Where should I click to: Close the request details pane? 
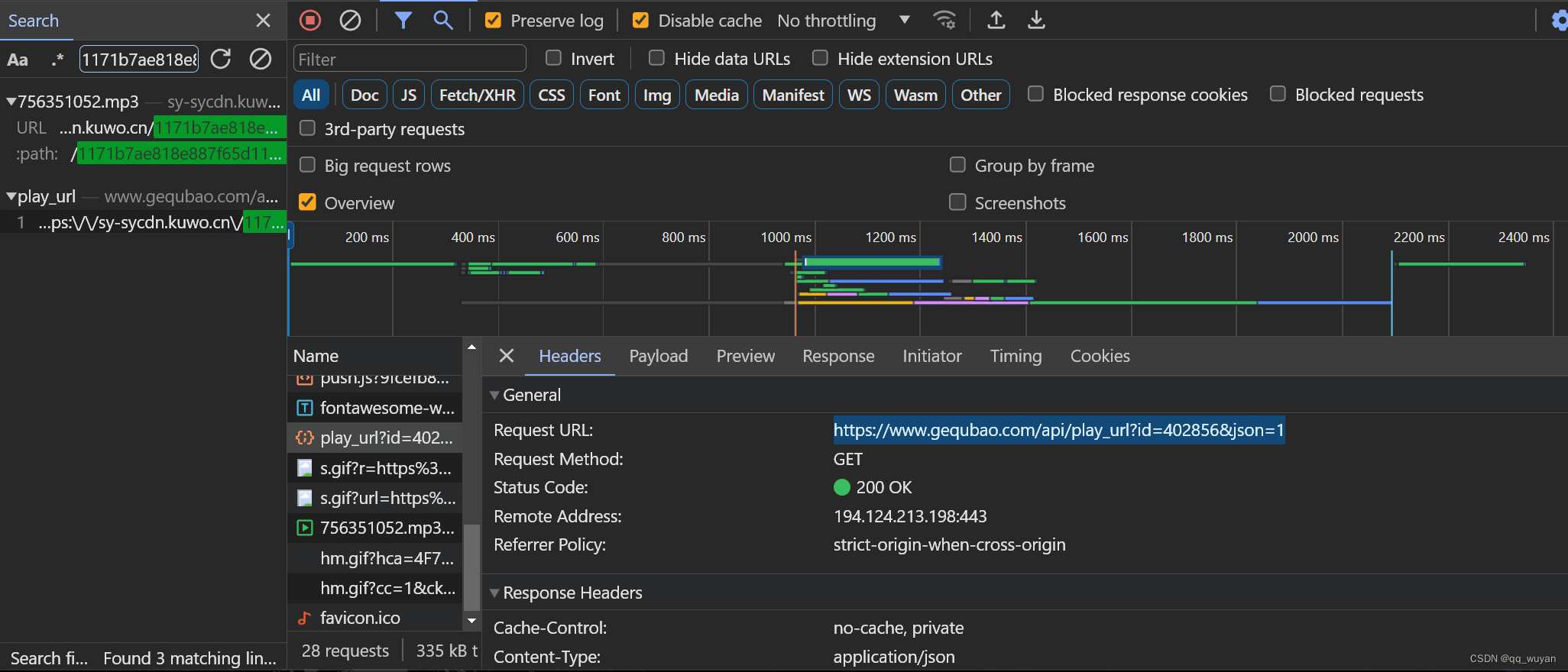506,356
